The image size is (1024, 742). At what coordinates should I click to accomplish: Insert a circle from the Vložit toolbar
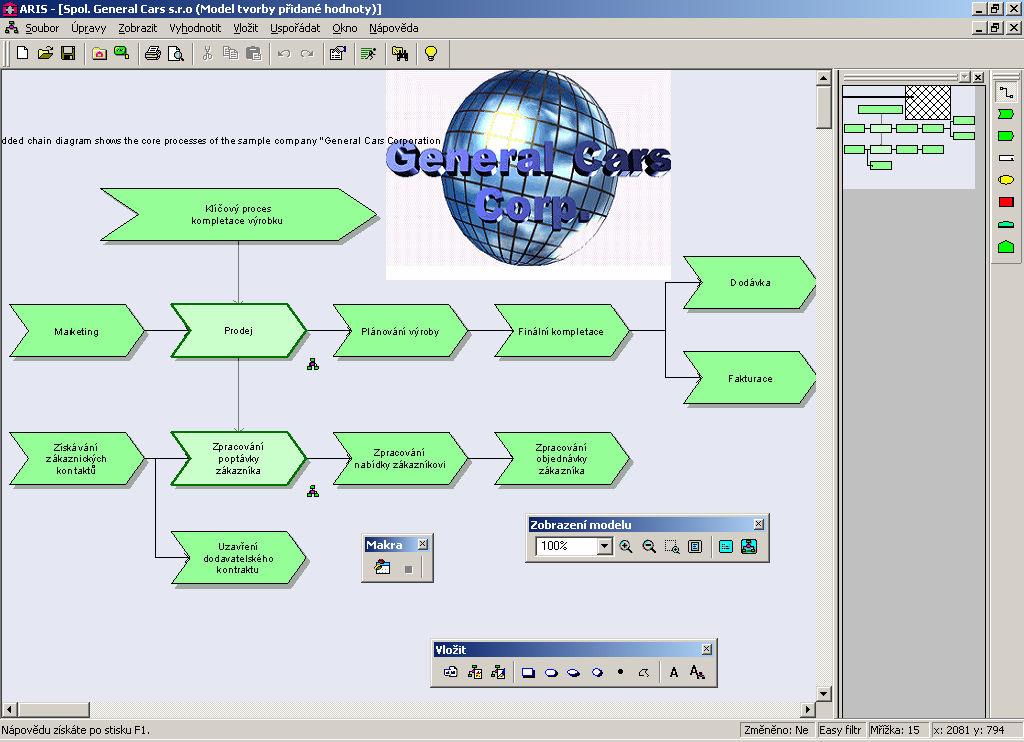[597, 672]
